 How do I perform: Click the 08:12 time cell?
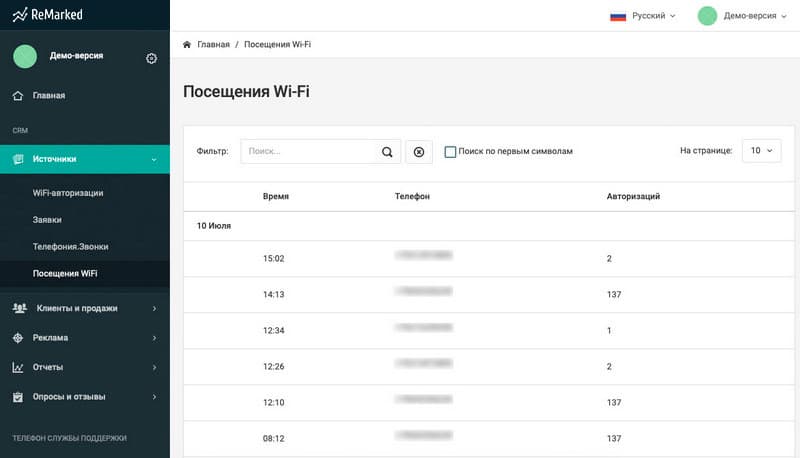click(273, 439)
